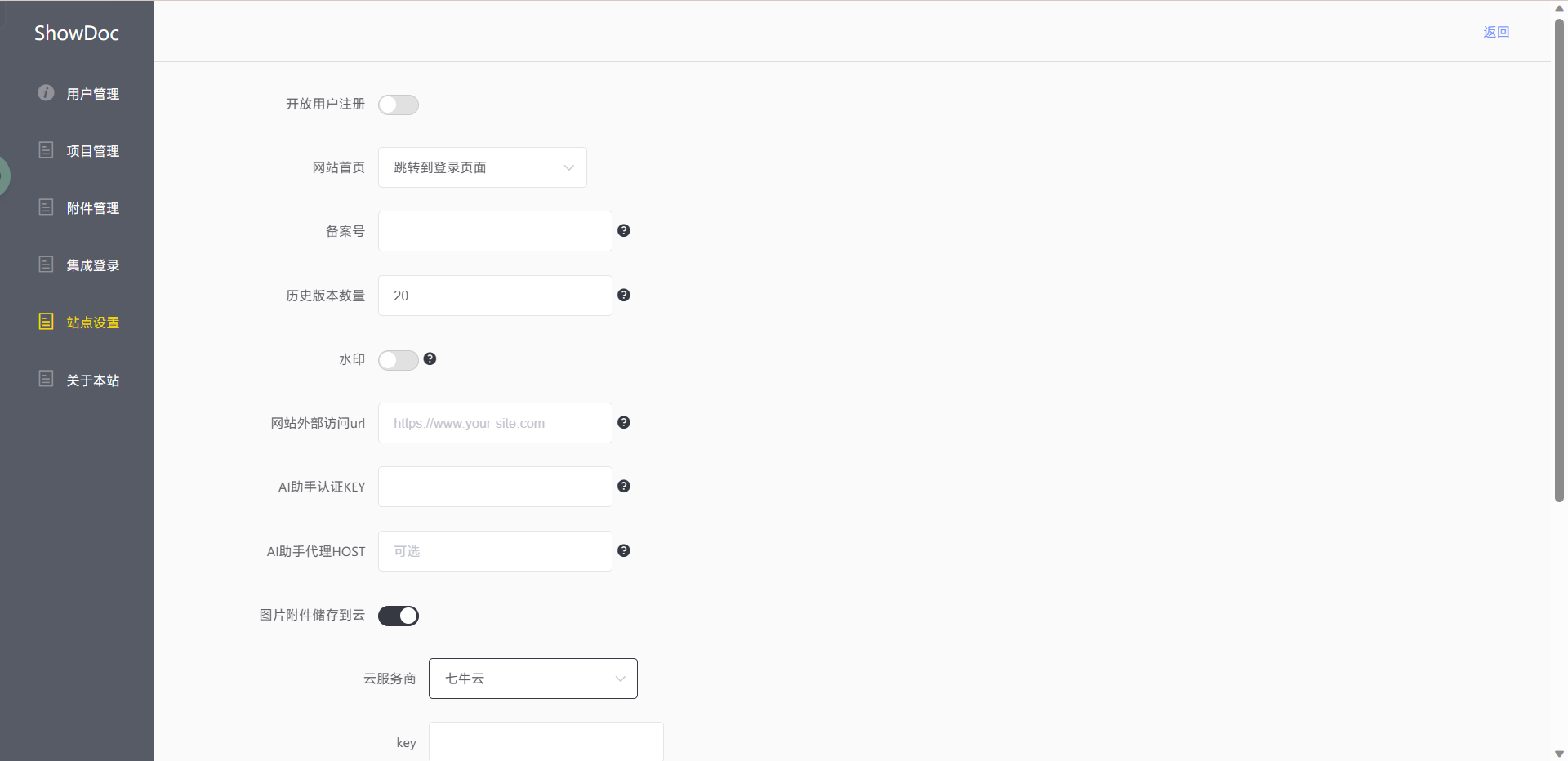
Task: Disable the 图片附件储存到云 switch
Action: (399, 616)
